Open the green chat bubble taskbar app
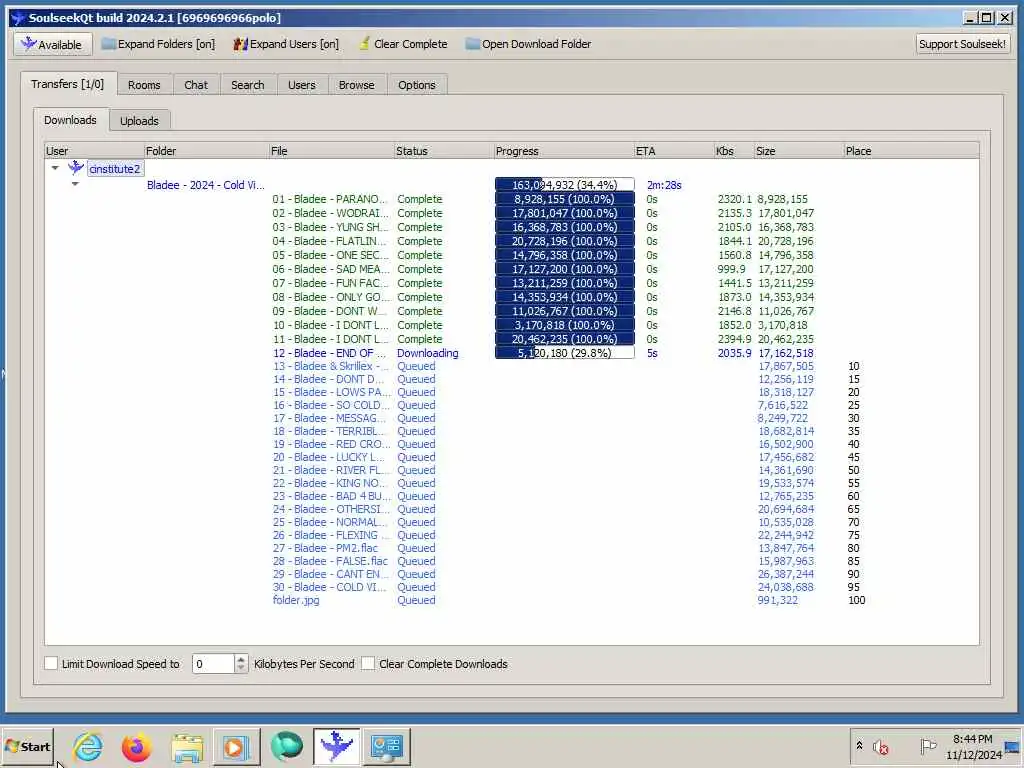The height and width of the screenshot is (768, 1024). [x=286, y=746]
